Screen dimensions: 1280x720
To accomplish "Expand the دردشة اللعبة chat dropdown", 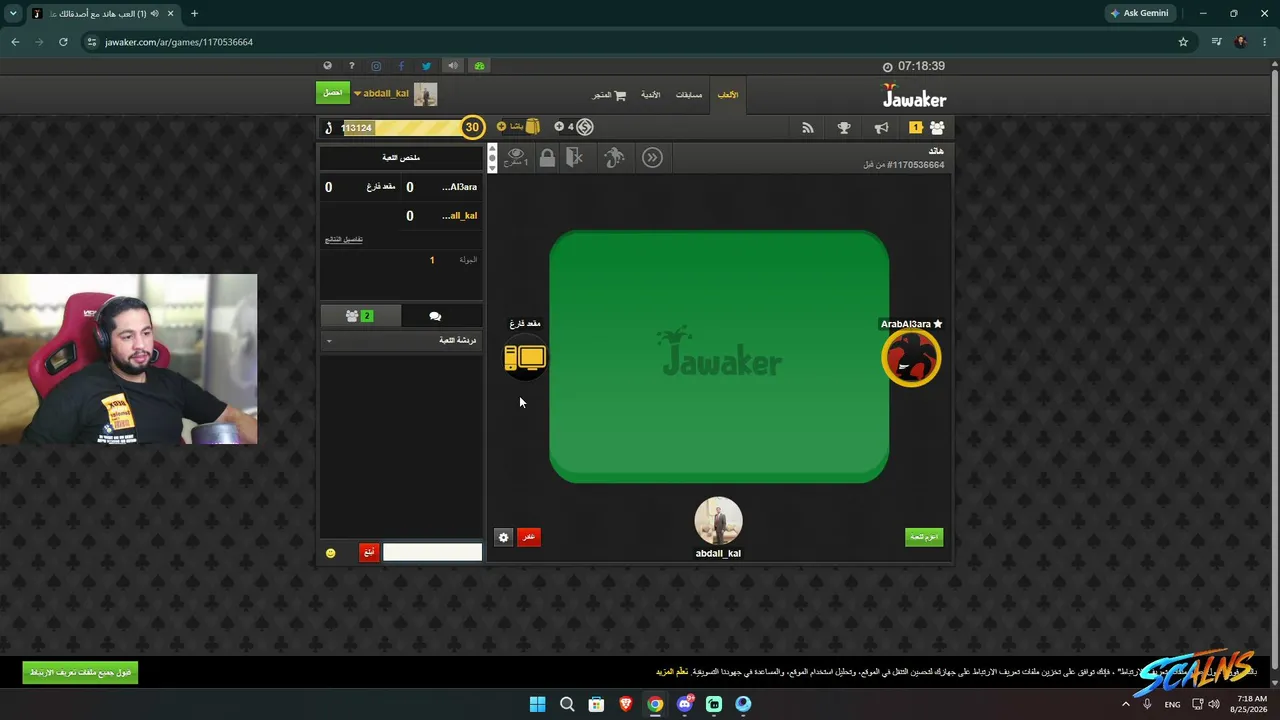I will [401, 341].
